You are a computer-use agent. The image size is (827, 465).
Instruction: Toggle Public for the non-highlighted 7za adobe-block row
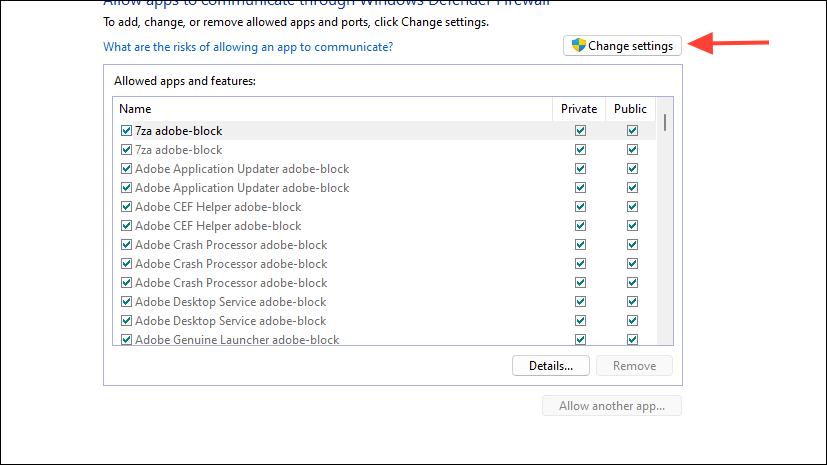(x=632, y=150)
